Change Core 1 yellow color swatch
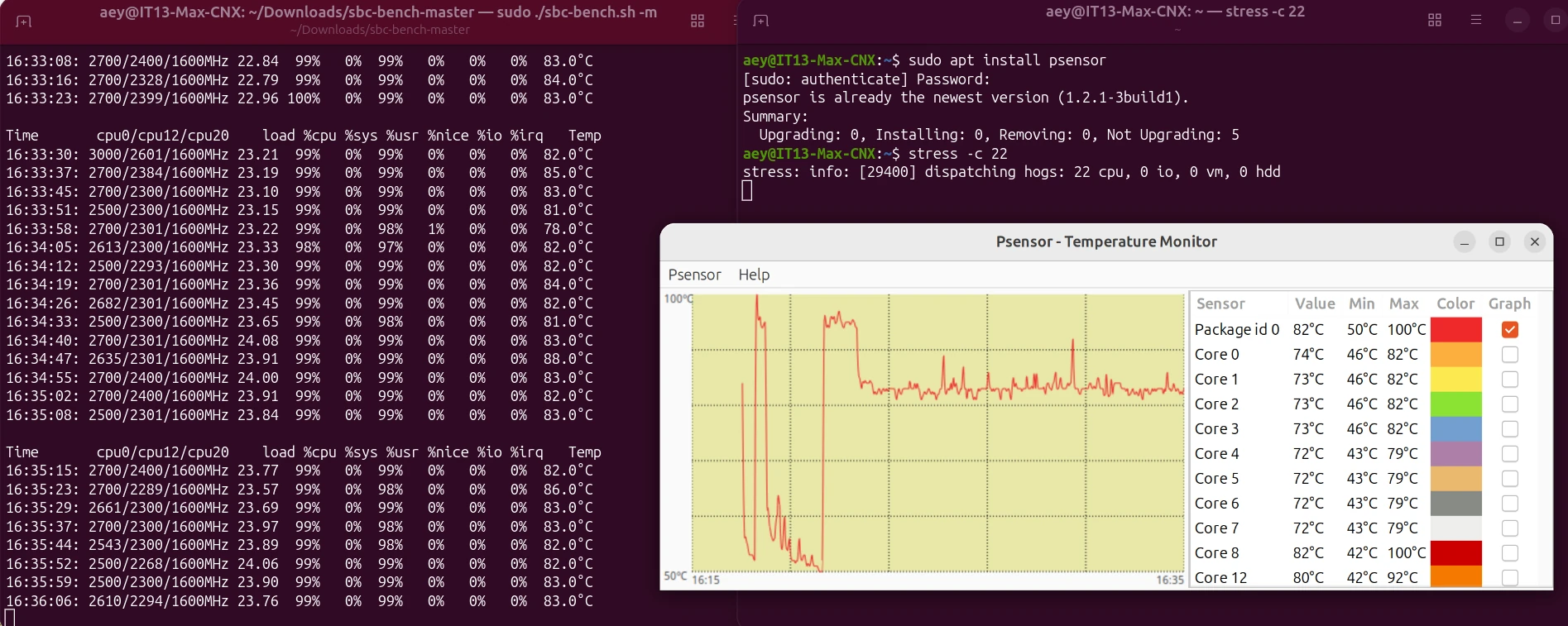Image resolution: width=1568 pixels, height=626 pixels. [x=1456, y=379]
